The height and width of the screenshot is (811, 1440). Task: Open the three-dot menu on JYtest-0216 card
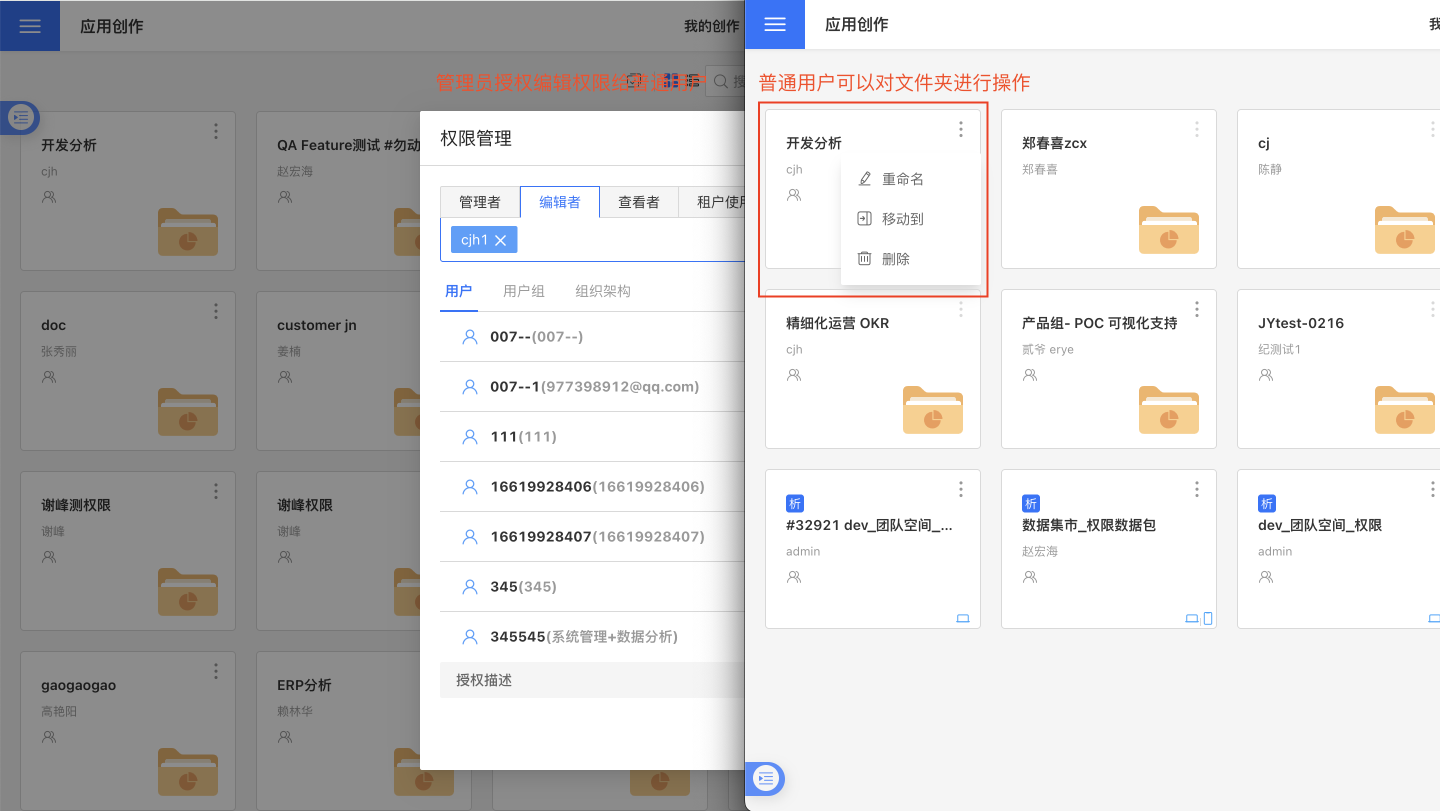coord(1432,309)
